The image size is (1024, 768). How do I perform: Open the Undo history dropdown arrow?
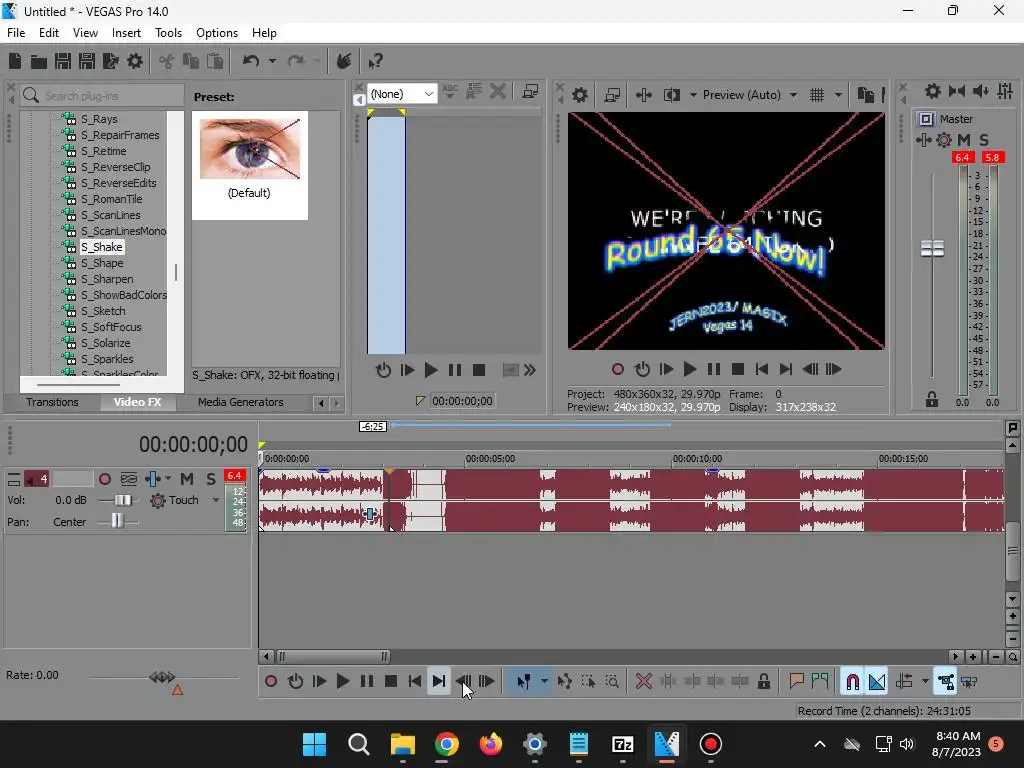click(x=272, y=61)
